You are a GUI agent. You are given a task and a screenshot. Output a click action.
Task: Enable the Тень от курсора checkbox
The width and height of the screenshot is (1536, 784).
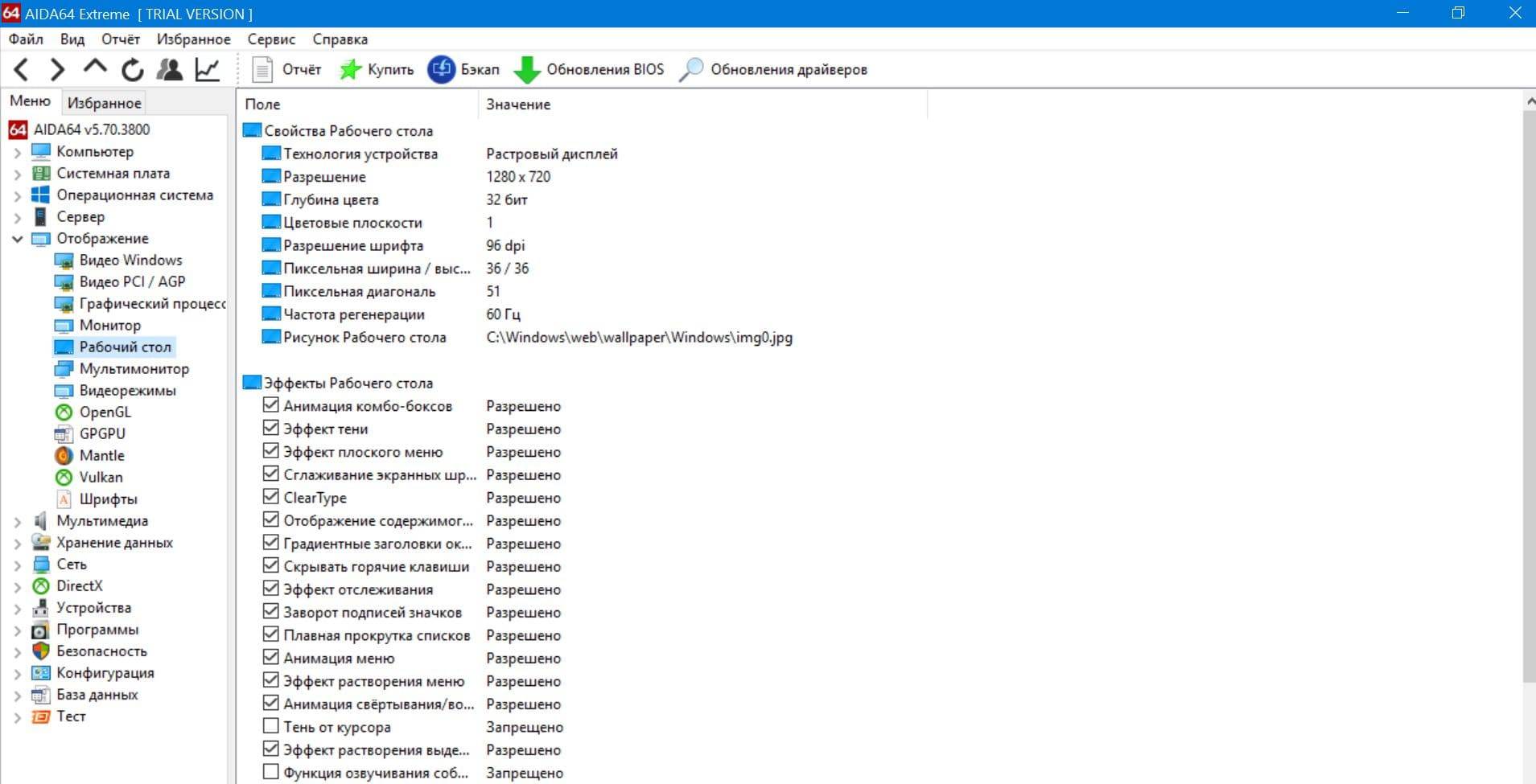click(271, 726)
